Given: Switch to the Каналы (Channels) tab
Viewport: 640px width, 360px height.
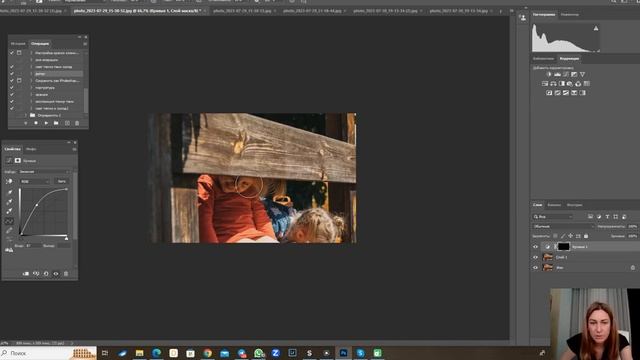Looking at the screenshot, I should [554, 205].
